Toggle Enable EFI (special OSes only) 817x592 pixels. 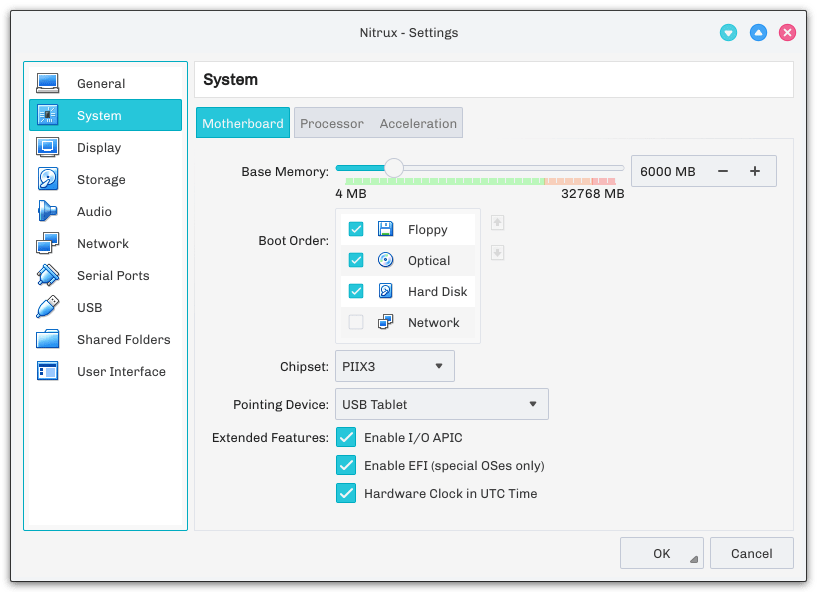pos(346,465)
